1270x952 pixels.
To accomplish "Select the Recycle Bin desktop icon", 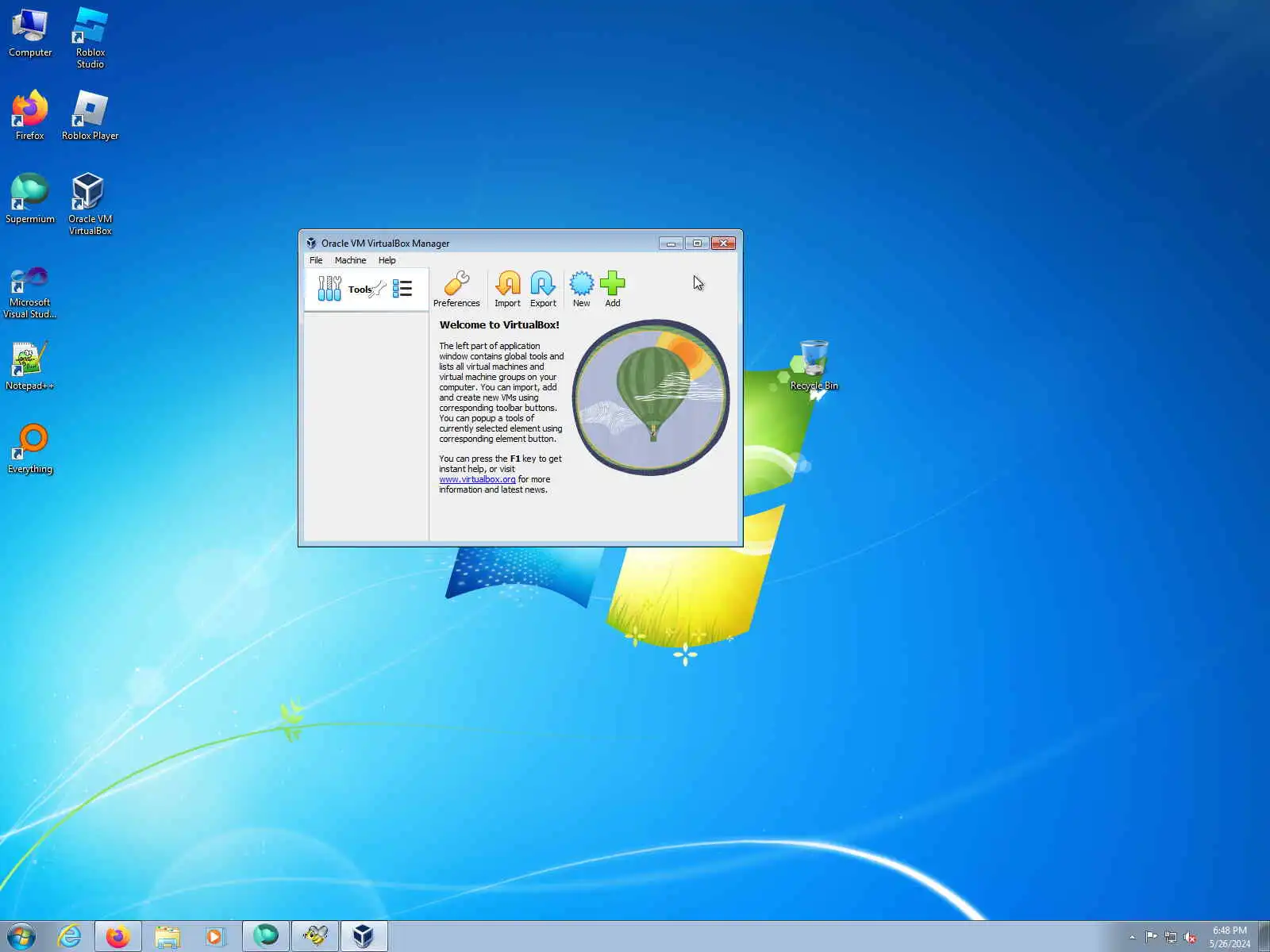I will tap(814, 365).
